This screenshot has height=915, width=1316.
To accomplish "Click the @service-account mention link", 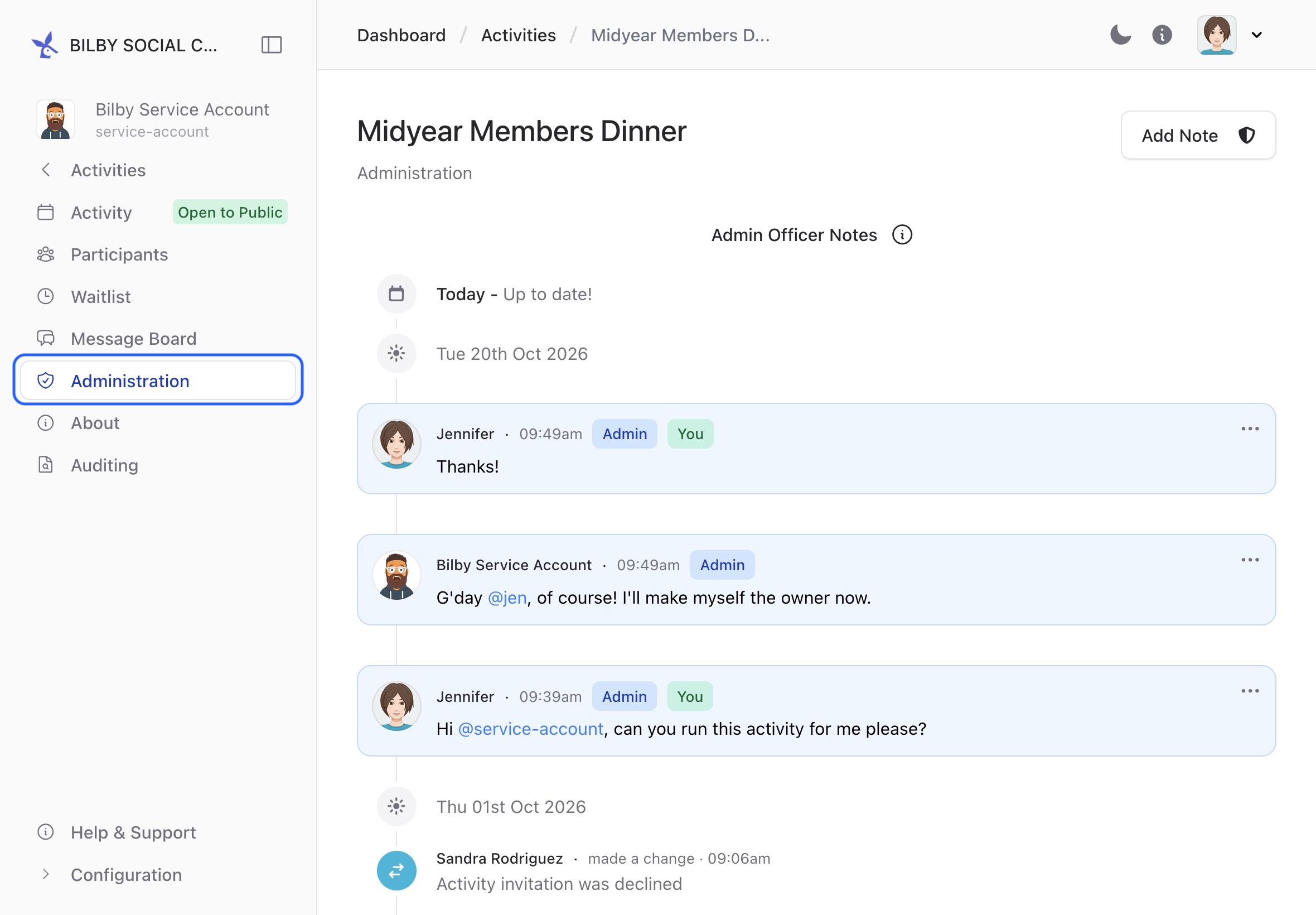I will 530,729.
